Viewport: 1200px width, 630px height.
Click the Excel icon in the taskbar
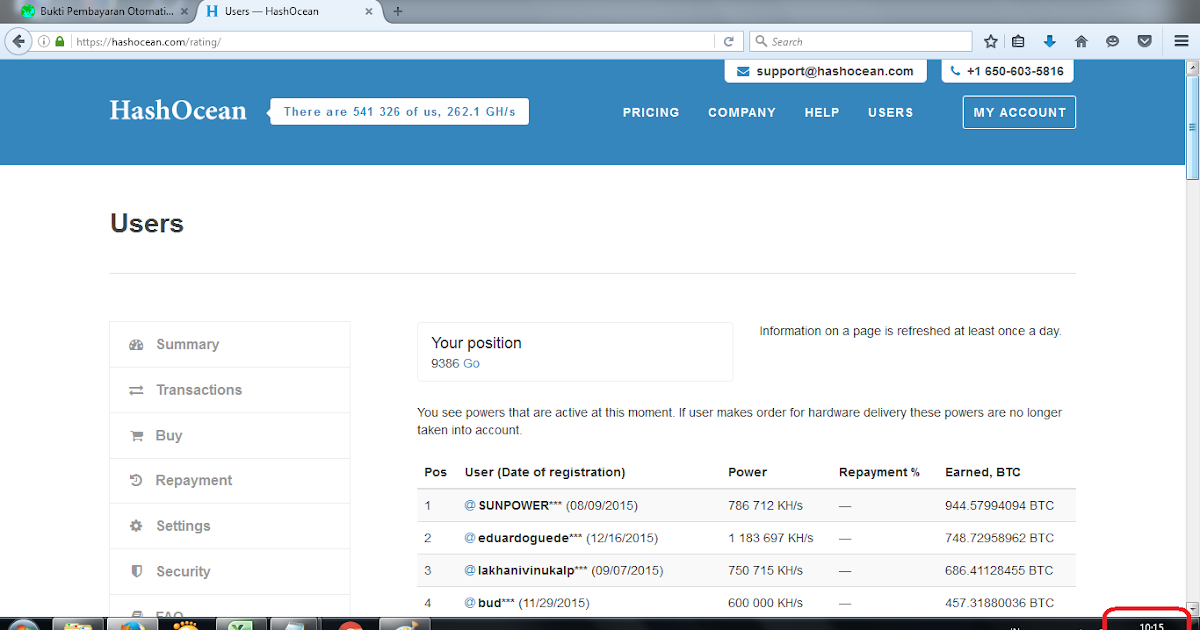(239, 626)
